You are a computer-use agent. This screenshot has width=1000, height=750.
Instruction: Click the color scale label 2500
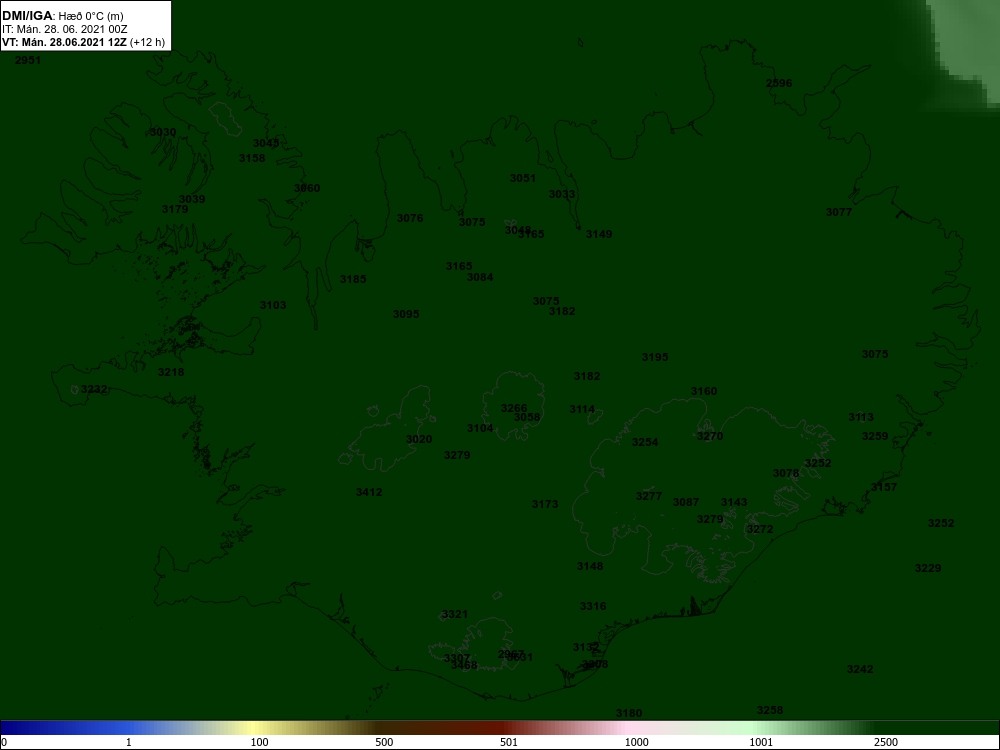pos(886,742)
